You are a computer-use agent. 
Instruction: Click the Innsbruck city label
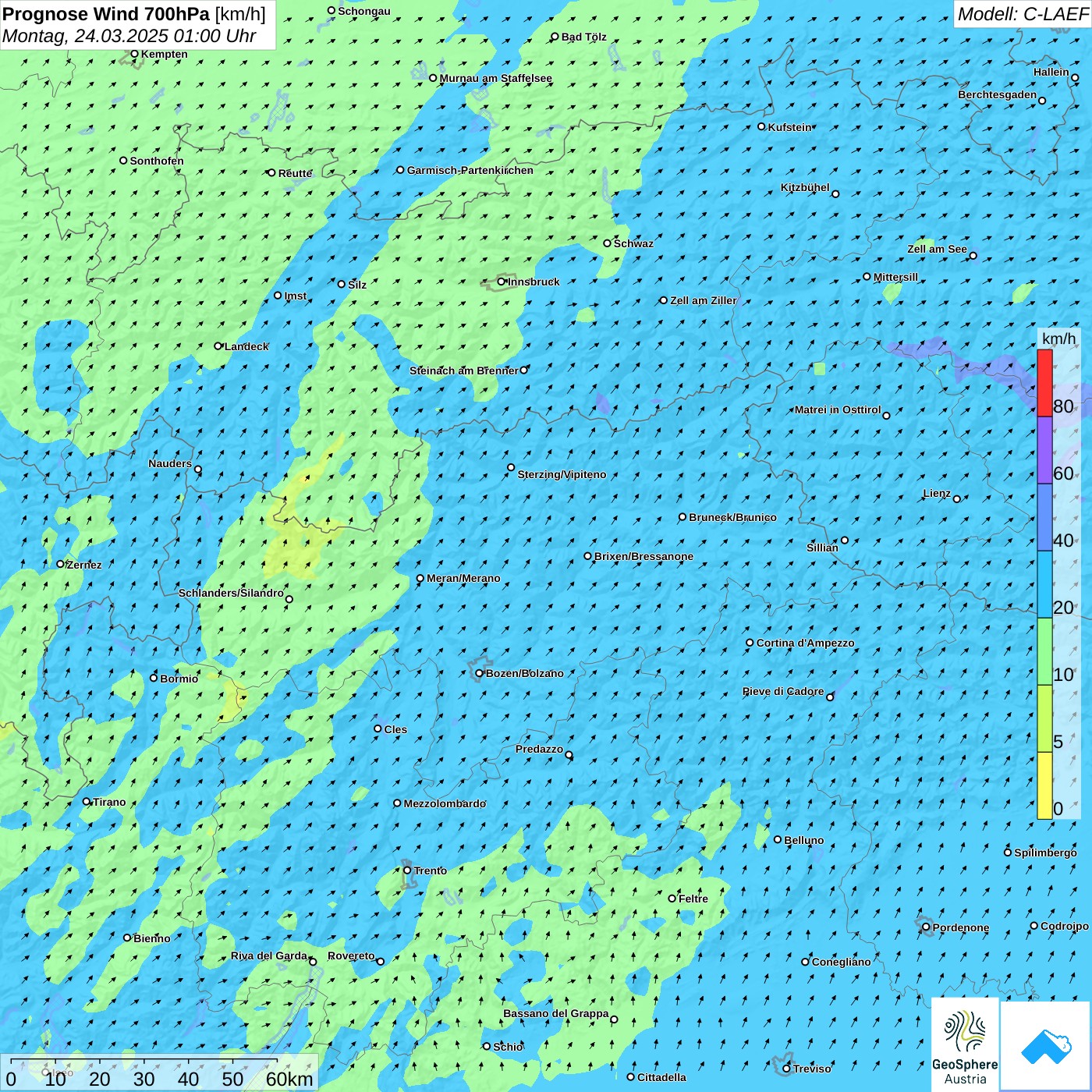tap(534, 282)
